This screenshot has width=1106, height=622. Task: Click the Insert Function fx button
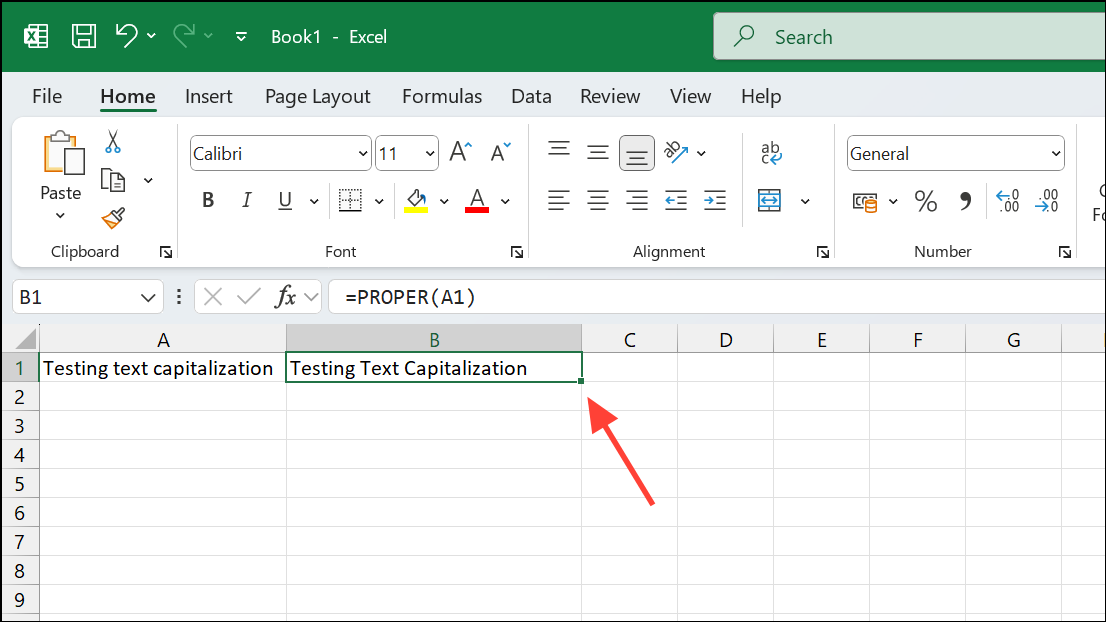coord(287,296)
